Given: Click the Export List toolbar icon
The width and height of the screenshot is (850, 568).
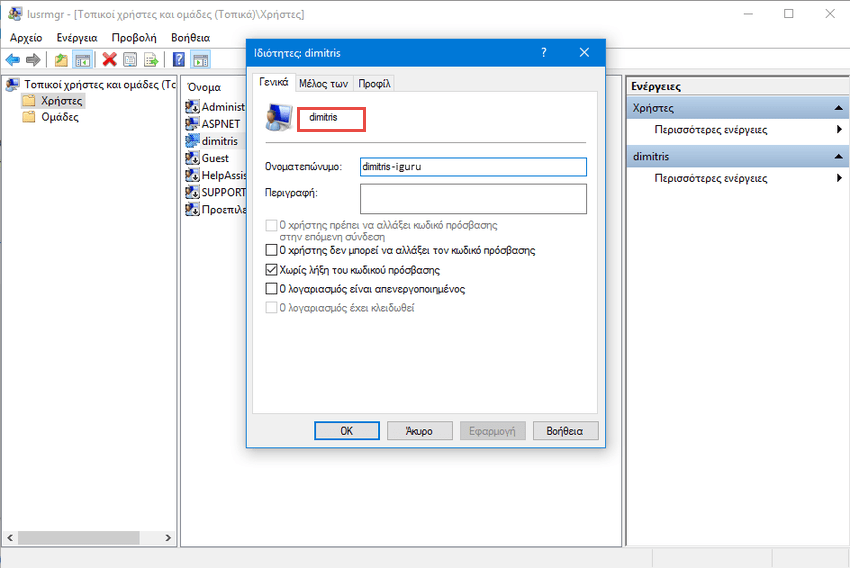Looking at the screenshot, I should pyautogui.click(x=151, y=60).
